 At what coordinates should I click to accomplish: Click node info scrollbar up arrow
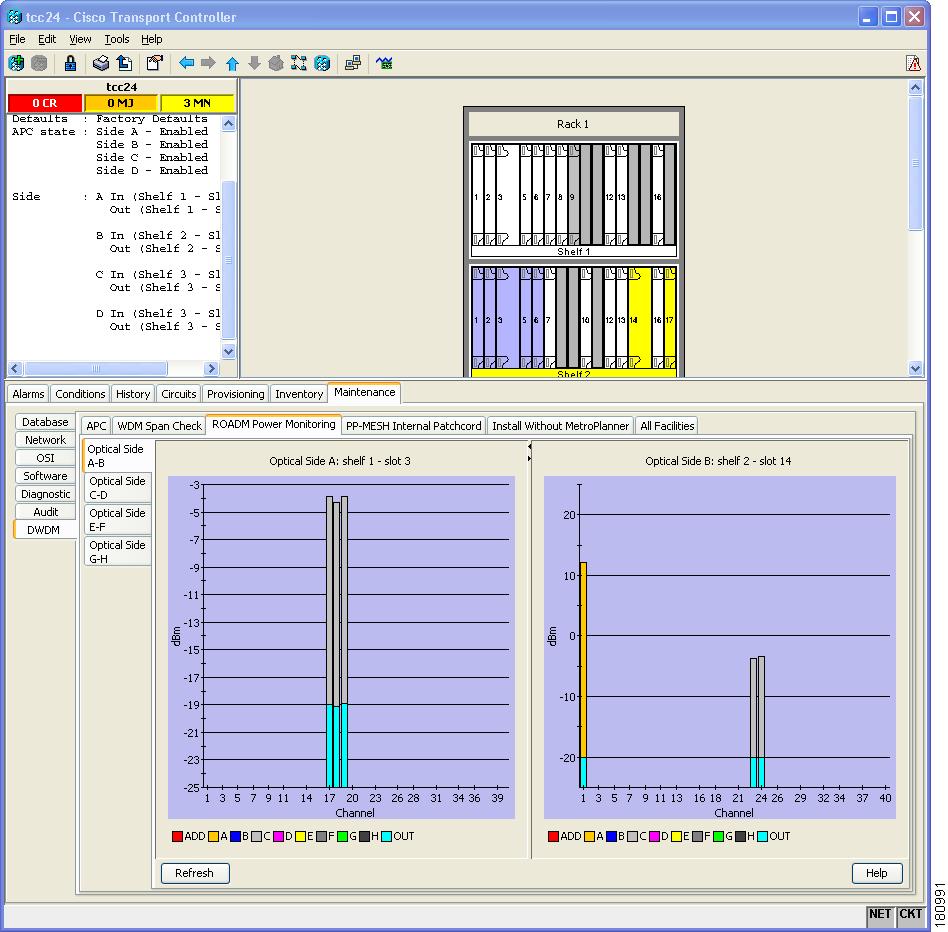click(x=229, y=124)
